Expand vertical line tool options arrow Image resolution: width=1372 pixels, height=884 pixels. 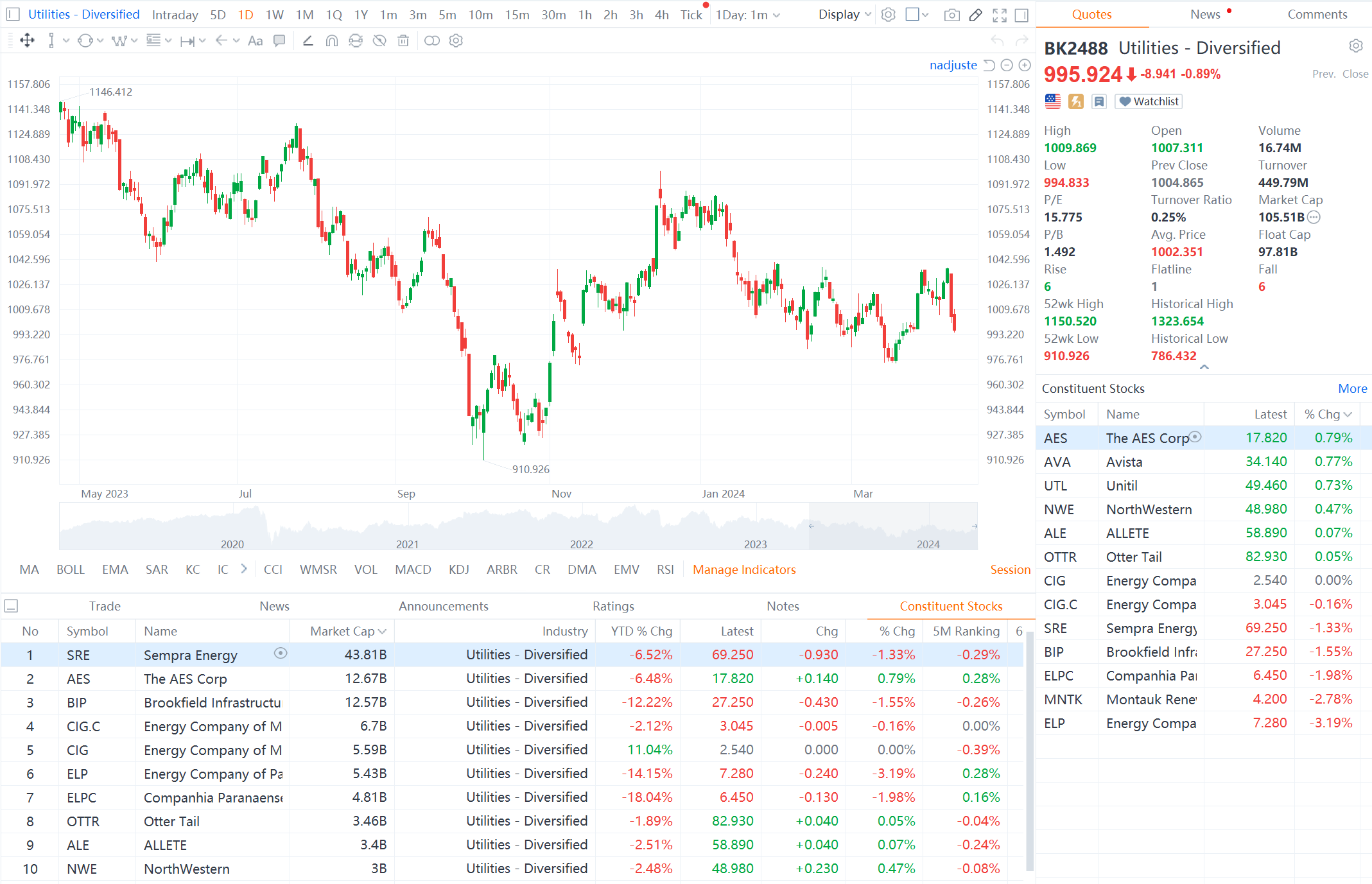66,41
